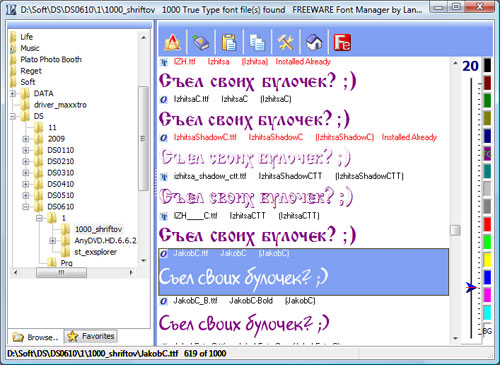Click the copy documents toolbar icon
Screen dimensions: 500x365
pyautogui.click(x=257, y=43)
